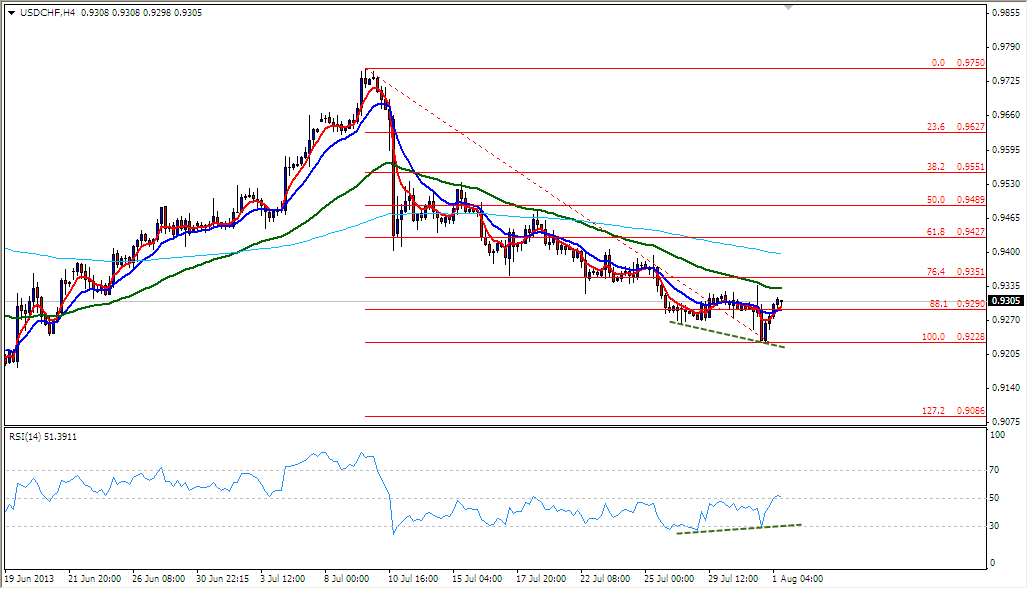Click the current price tag 0.9305
The height and width of the screenshot is (589, 1028).
1006,301
